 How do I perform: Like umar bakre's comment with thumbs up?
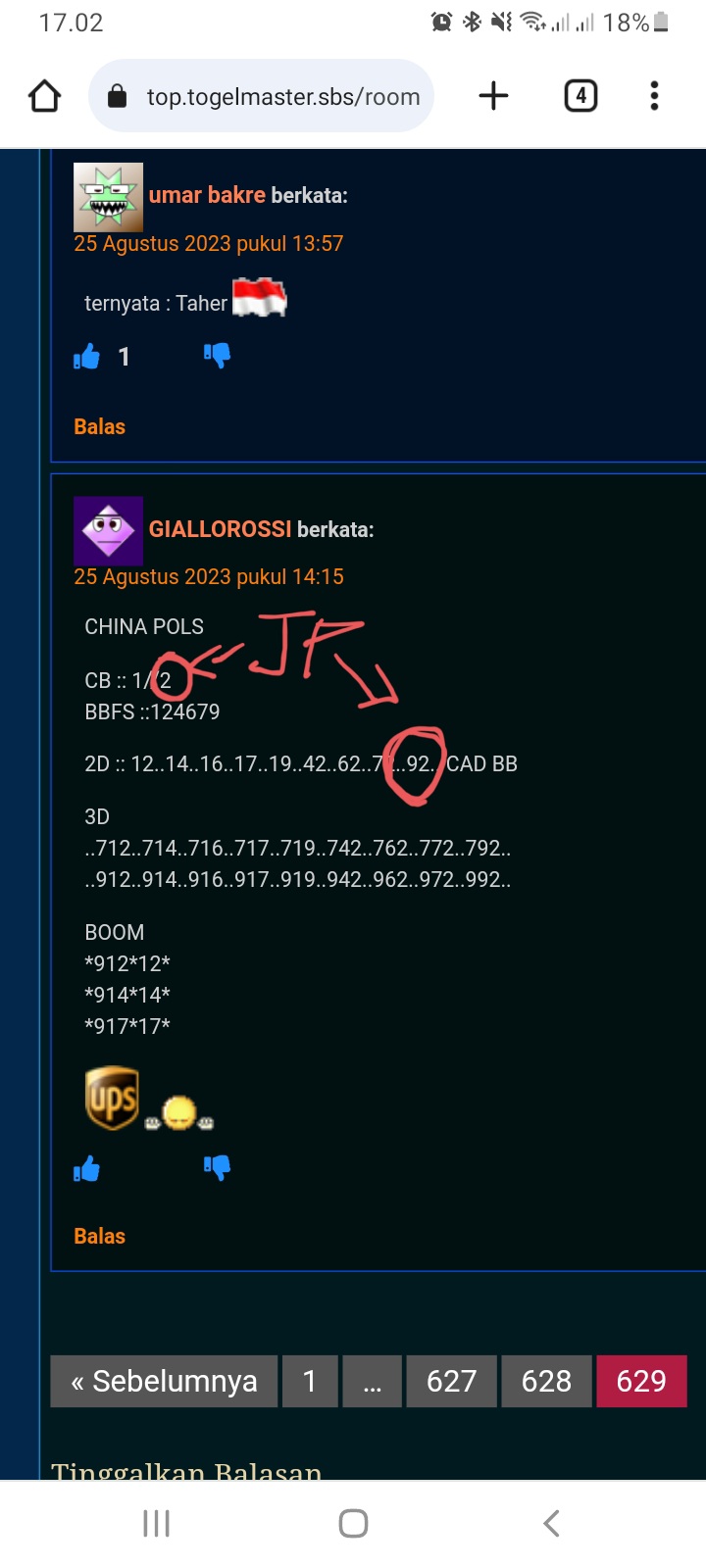pos(86,356)
